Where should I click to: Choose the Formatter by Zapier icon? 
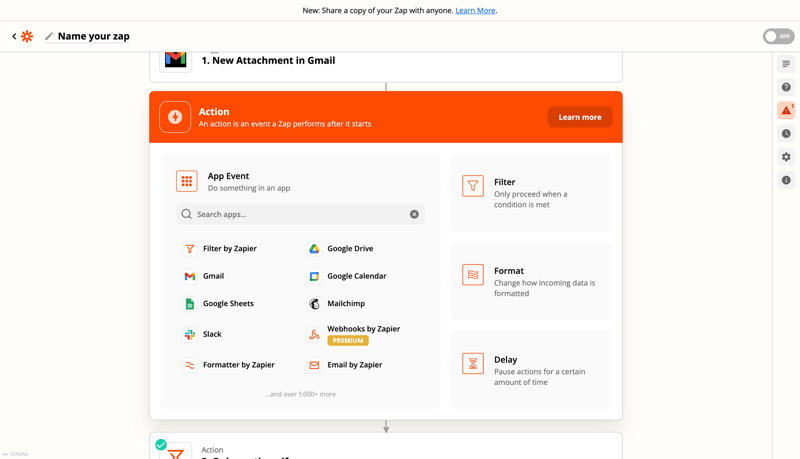(x=190, y=365)
